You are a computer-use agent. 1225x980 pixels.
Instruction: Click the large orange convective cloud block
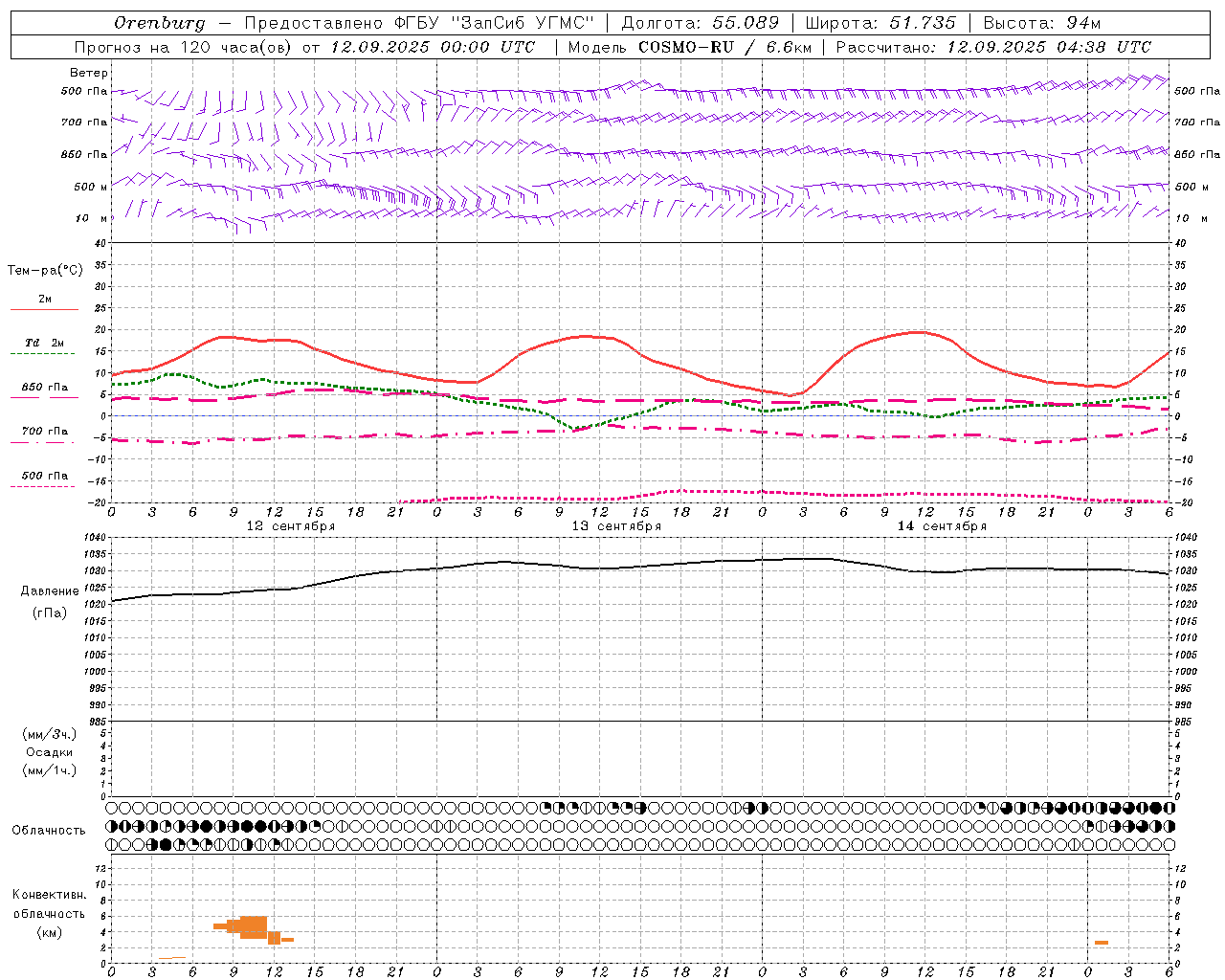pos(254,926)
